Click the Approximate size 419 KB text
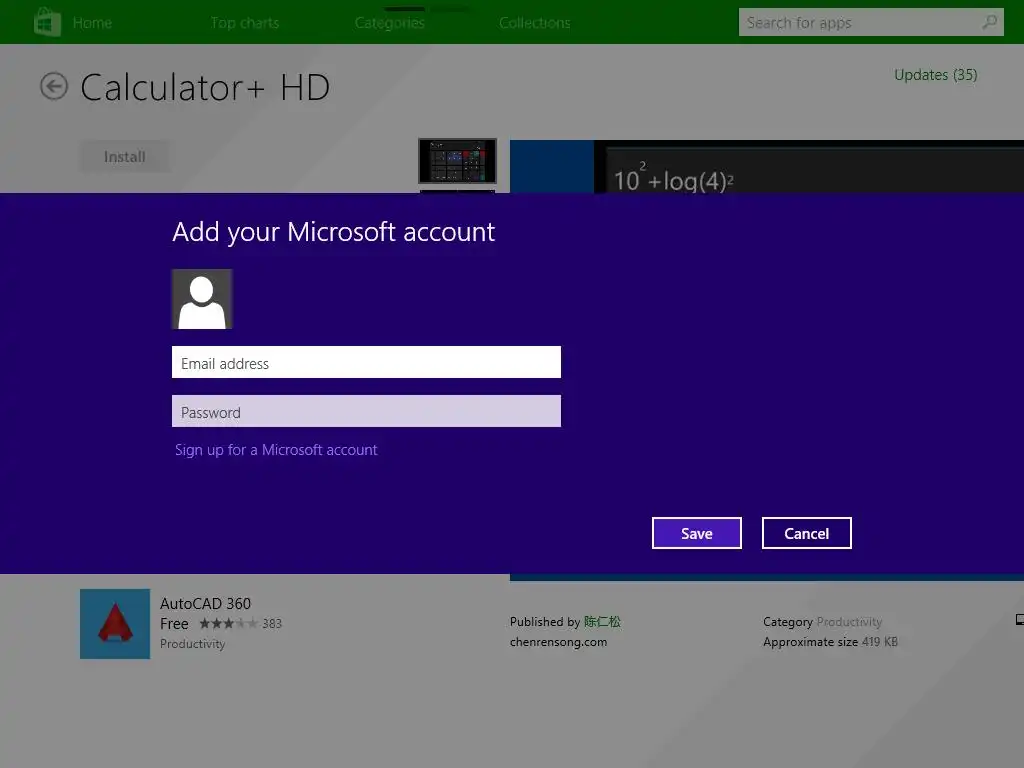 pos(830,642)
